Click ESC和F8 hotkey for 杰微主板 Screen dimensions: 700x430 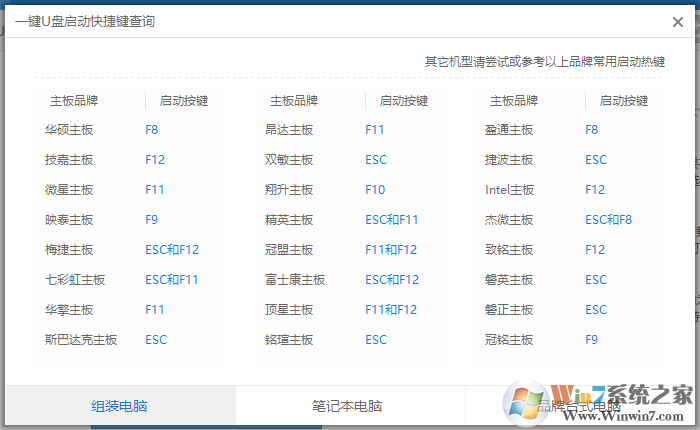click(609, 220)
